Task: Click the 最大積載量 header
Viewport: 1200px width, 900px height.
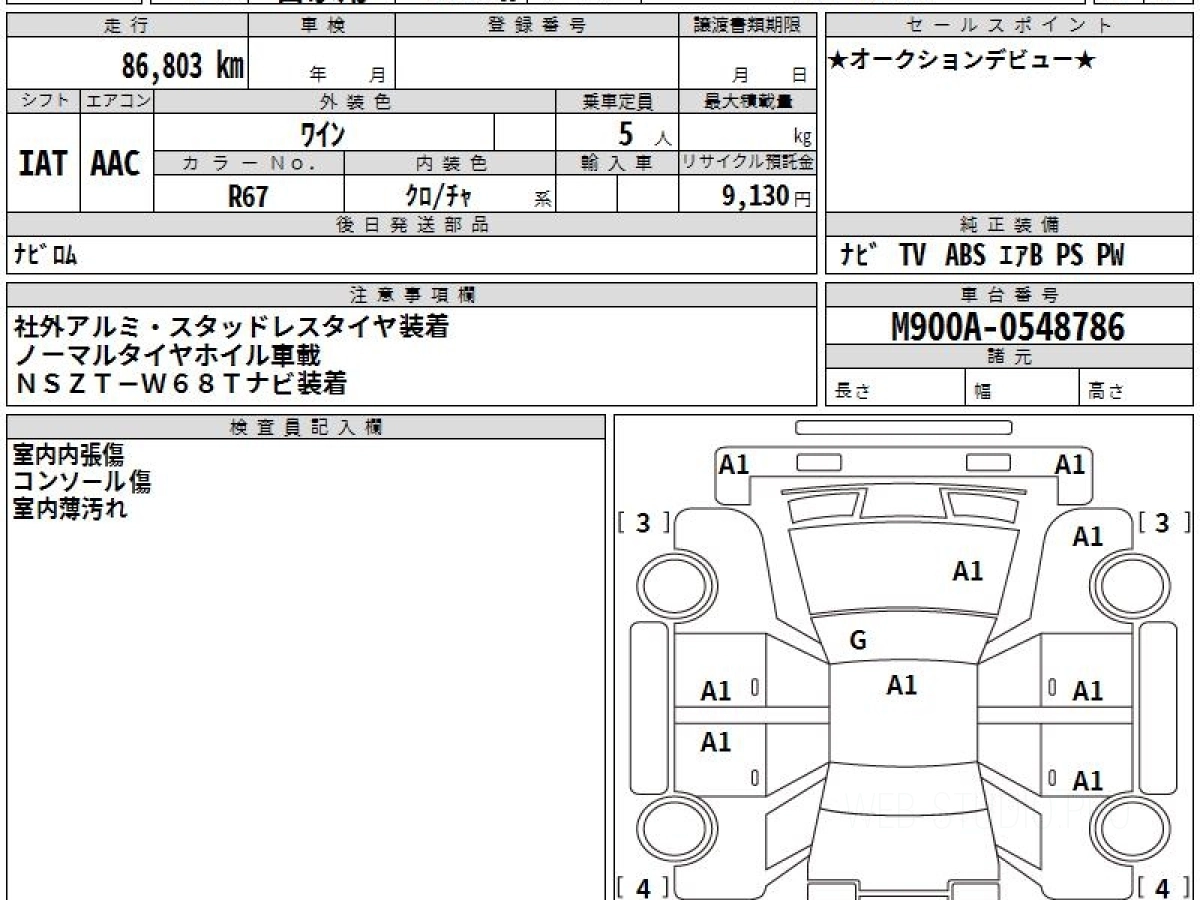Action: (x=747, y=101)
